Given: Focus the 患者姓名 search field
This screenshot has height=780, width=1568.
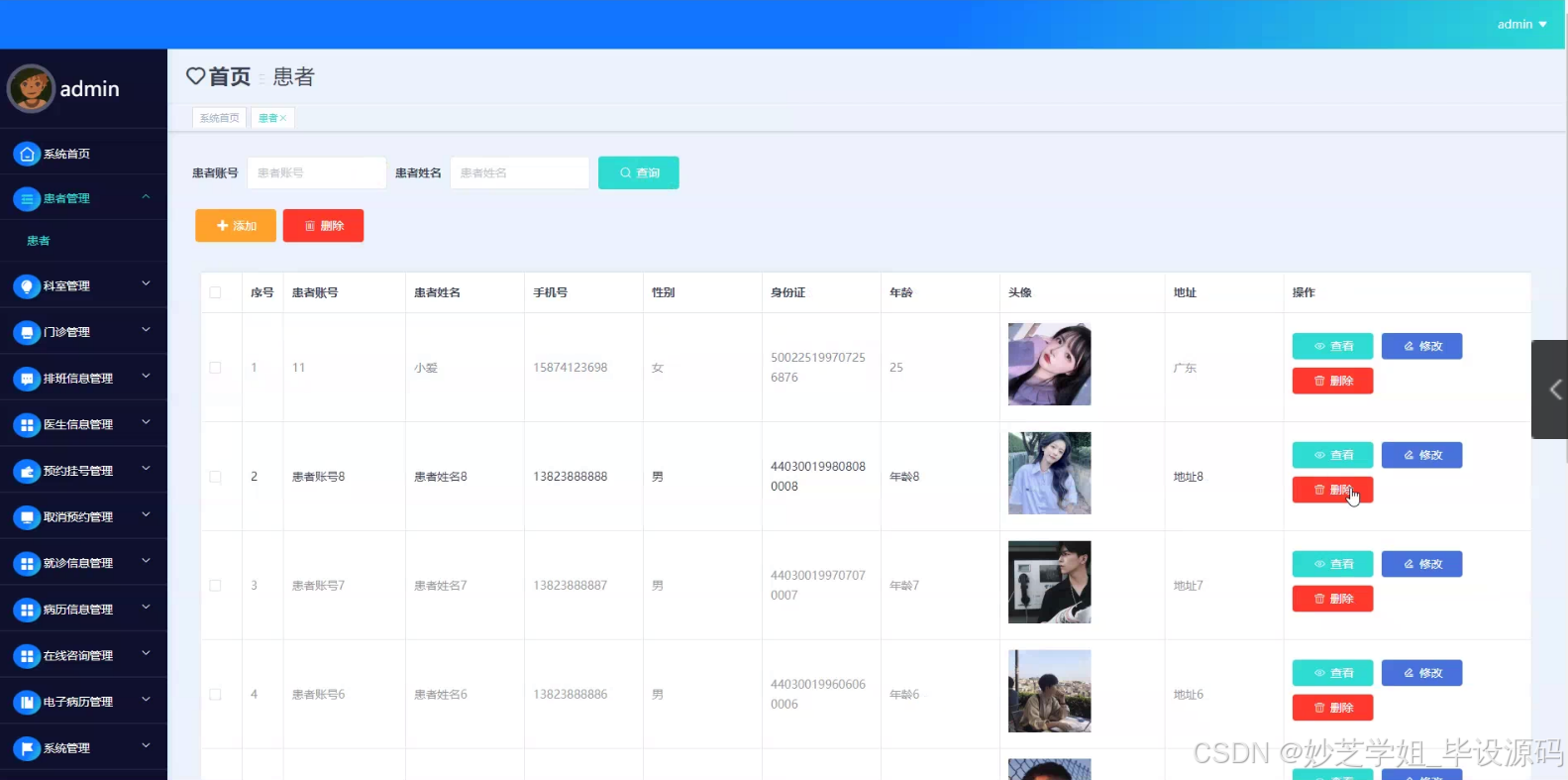Looking at the screenshot, I should click(520, 172).
